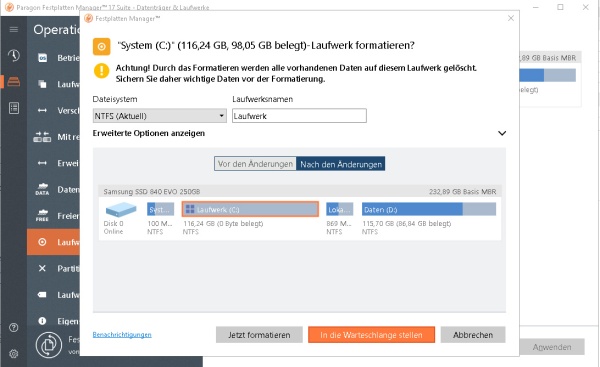
Task: Expand Erweiterte Optionen anzeigen chevron
Action: [502, 133]
